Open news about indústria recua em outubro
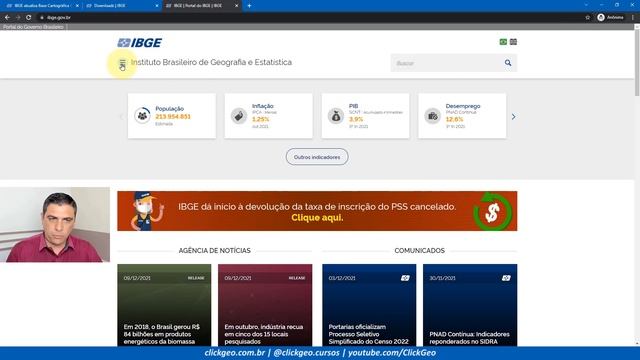The height and width of the screenshot is (360, 640). pos(265,305)
